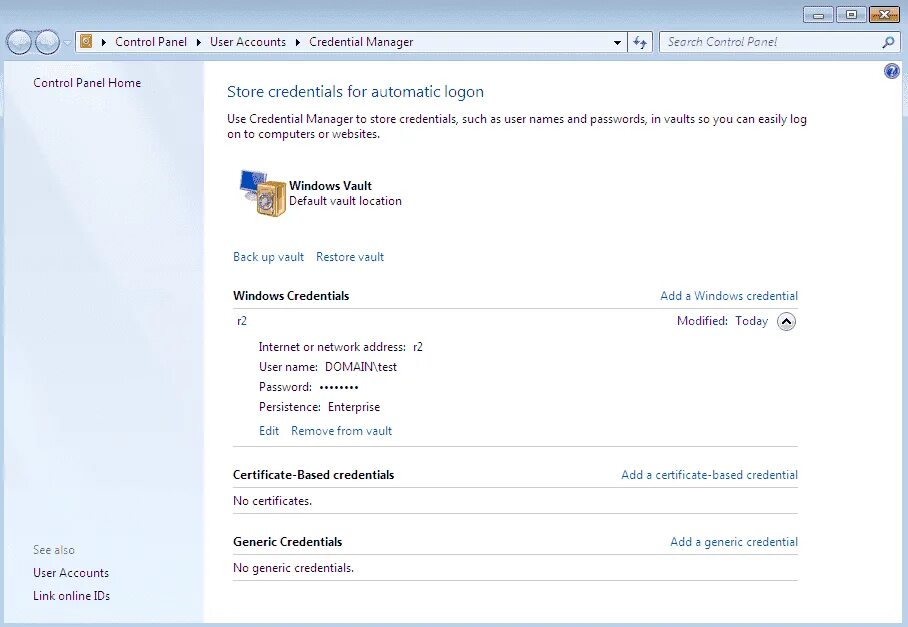Click the r2 credential entry name

click(242, 321)
